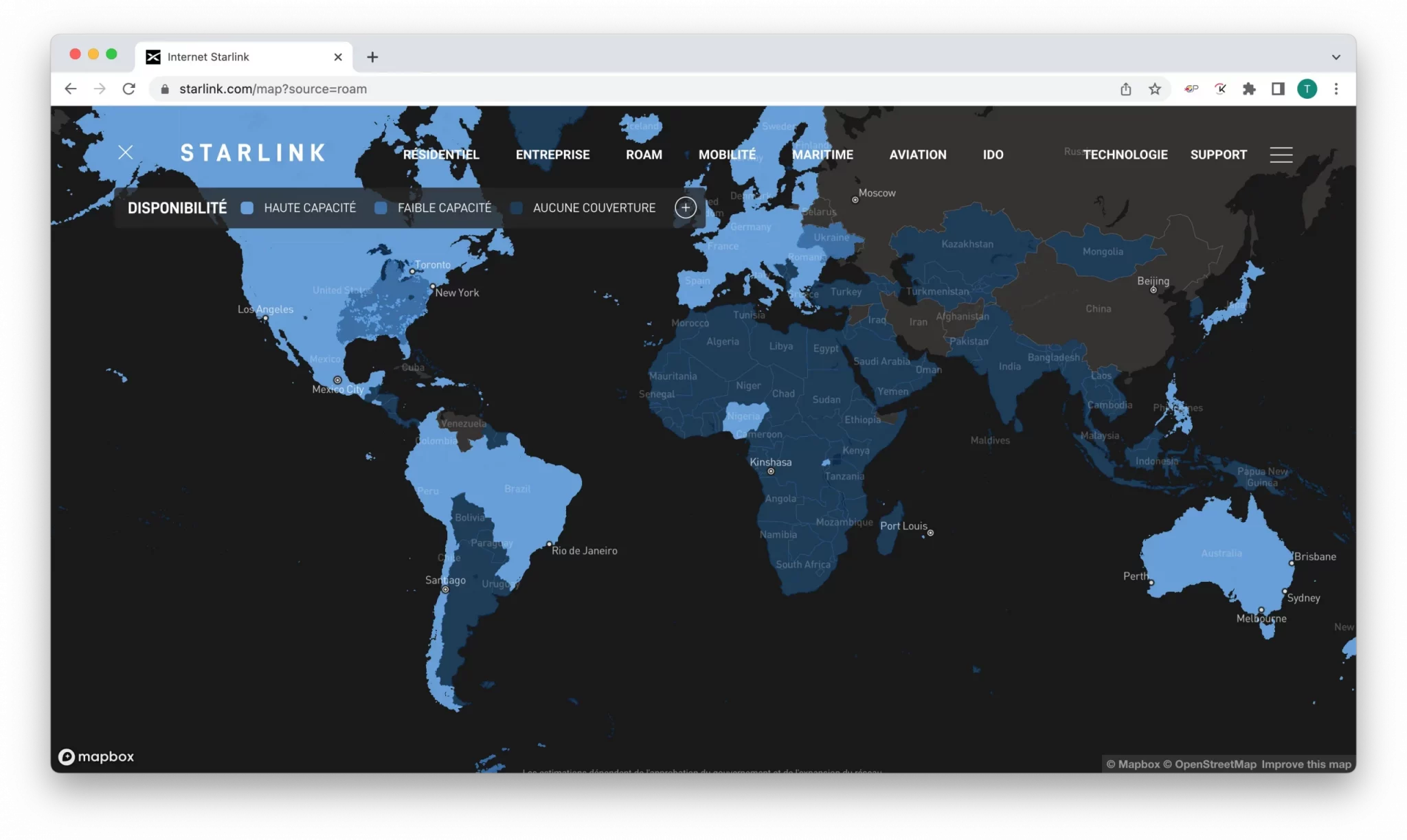Expand the availability legend plus button
The height and width of the screenshot is (840, 1407).
[x=685, y=207]
